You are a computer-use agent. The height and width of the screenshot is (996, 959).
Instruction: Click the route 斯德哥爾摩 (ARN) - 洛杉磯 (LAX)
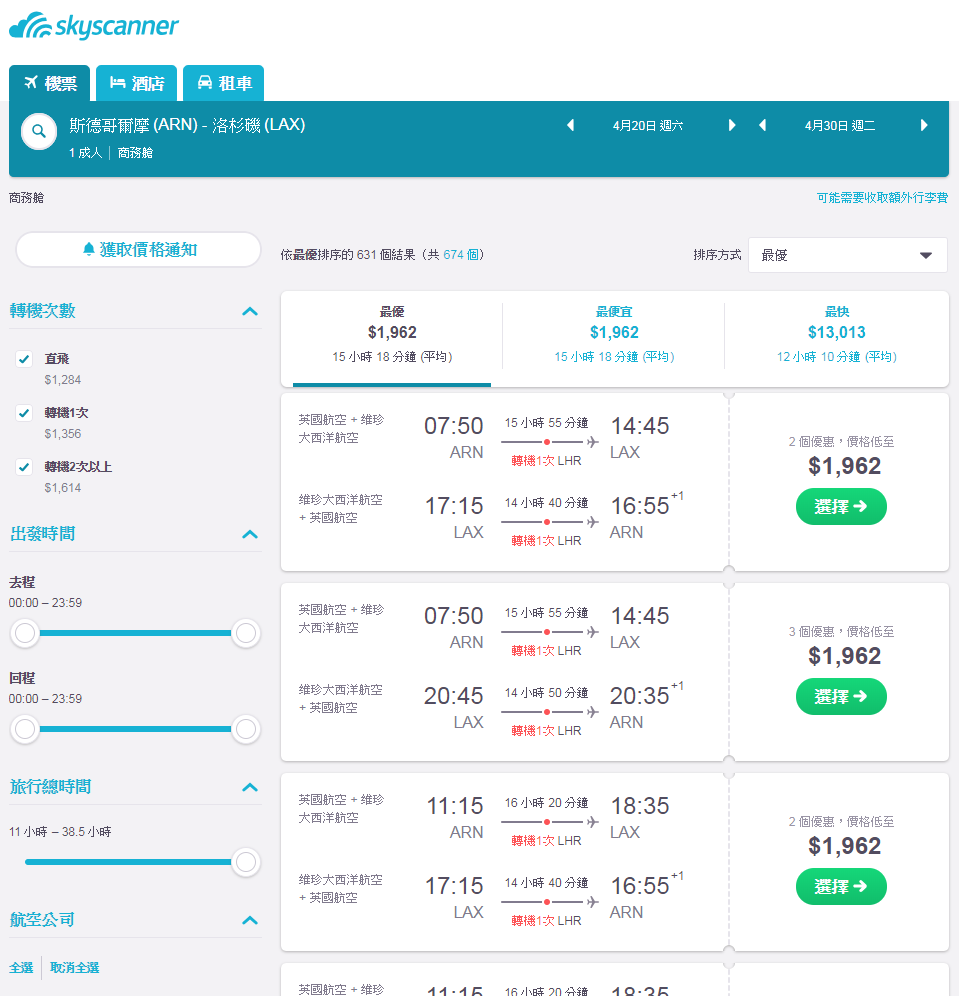(187, 125)
